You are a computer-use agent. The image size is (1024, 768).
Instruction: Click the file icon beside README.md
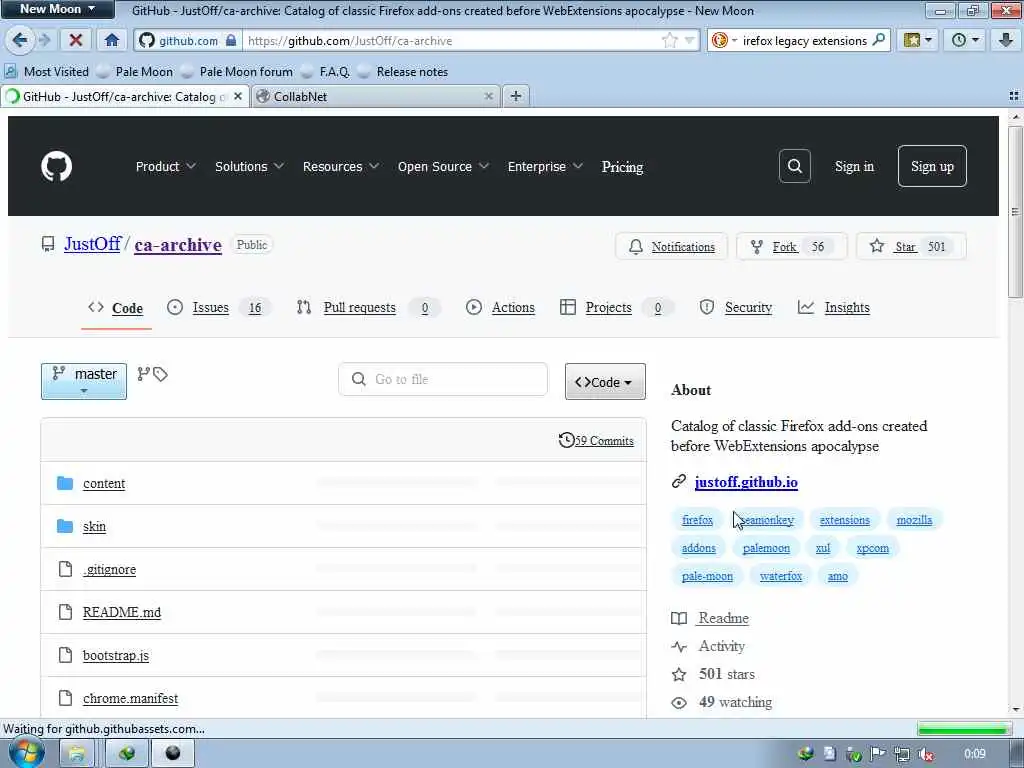tap(65, 612)
